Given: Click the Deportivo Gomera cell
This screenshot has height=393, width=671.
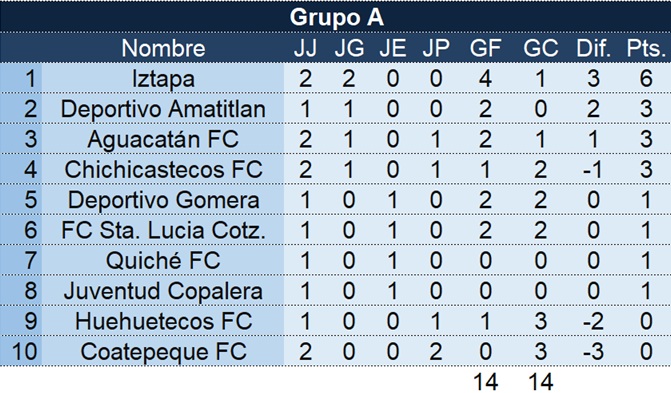Looking at the screenshot, I should pyautogui.click(x=163, y=200).
